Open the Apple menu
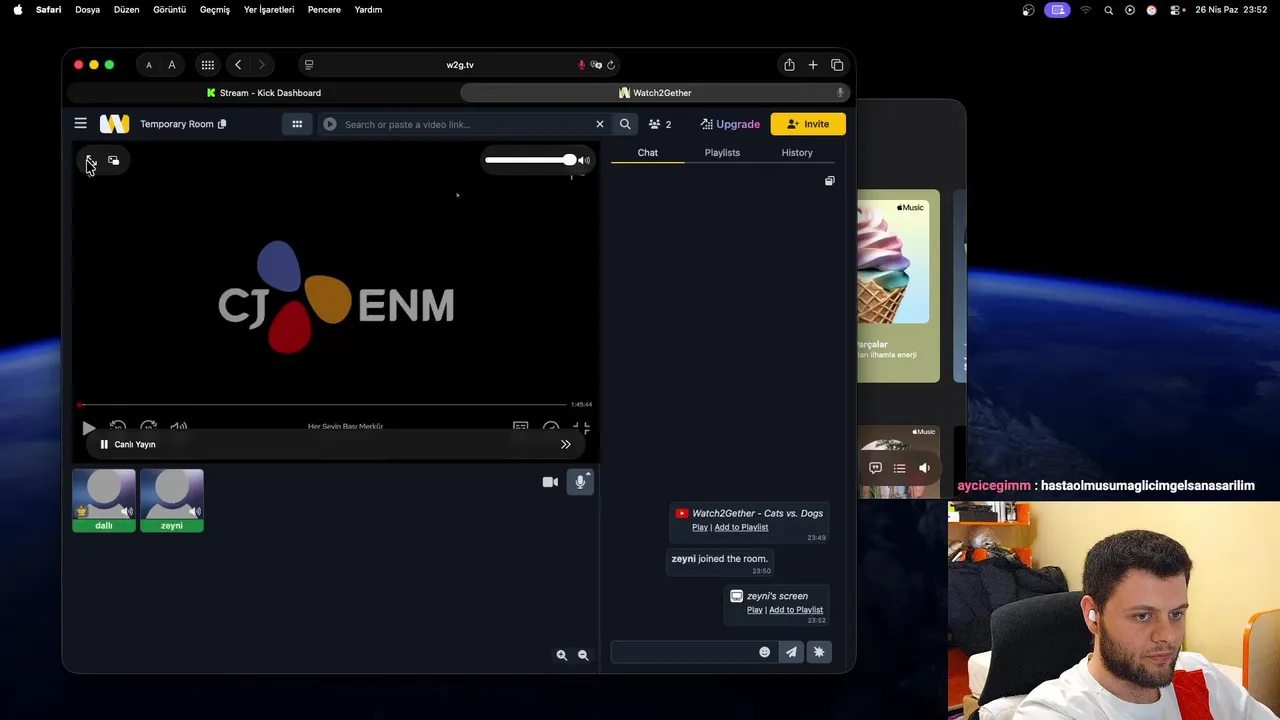 tap(18, 10)
